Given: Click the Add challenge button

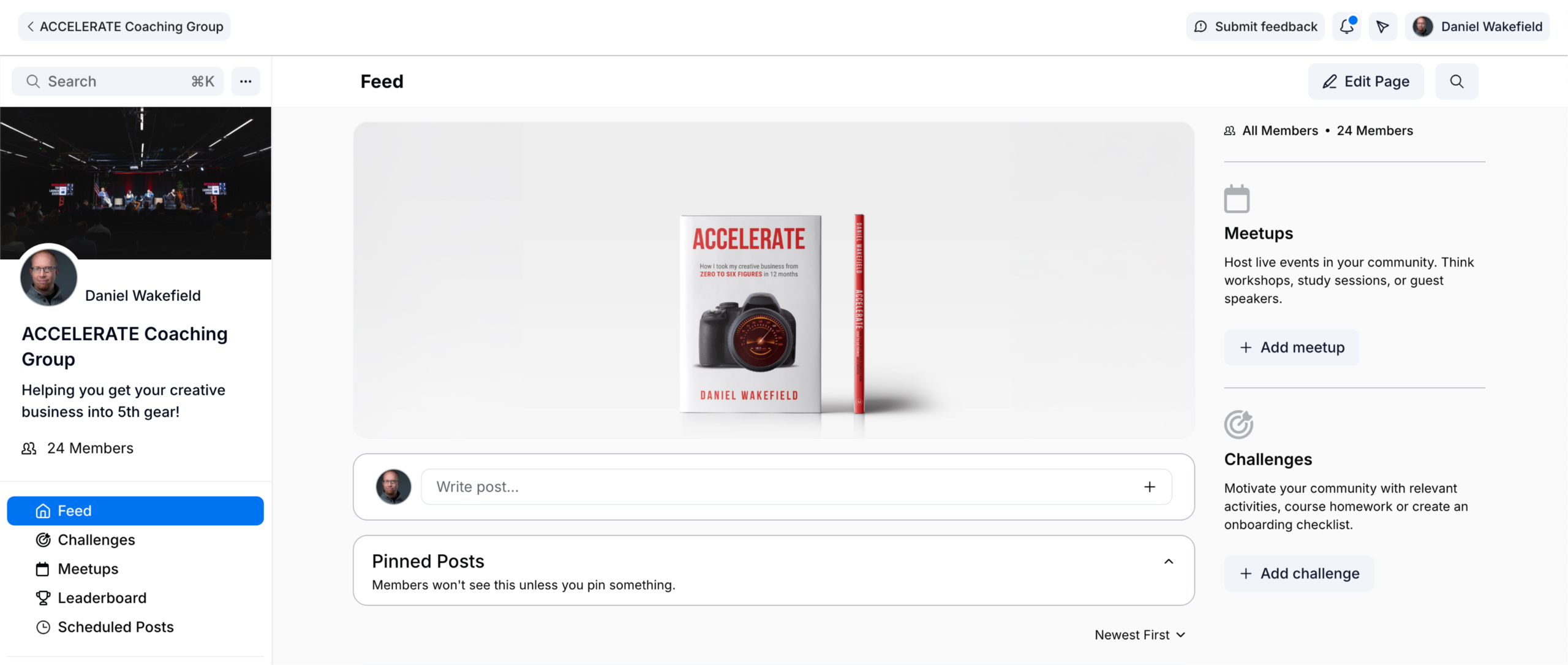Looking at the screenshot, I should 1299,574.
